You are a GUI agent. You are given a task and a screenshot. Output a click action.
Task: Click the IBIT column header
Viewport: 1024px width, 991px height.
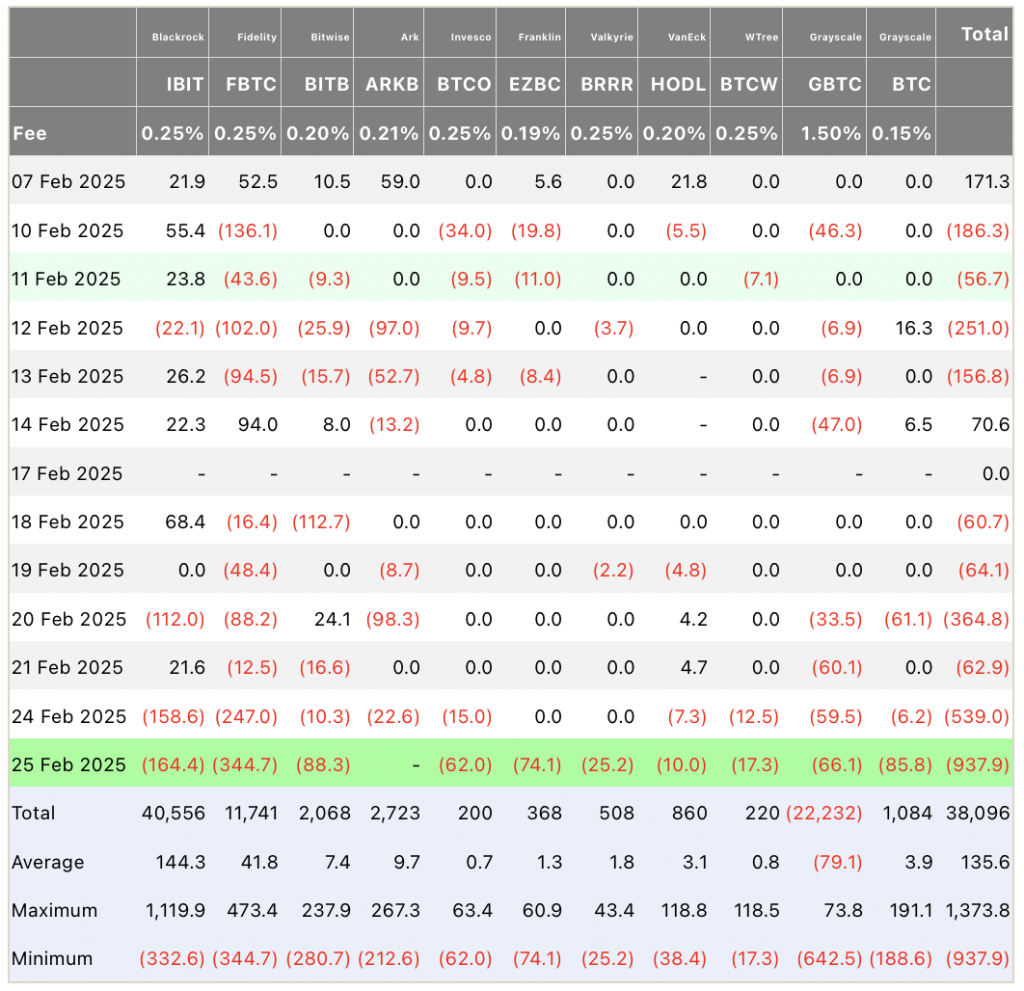[x=185, y=84]
